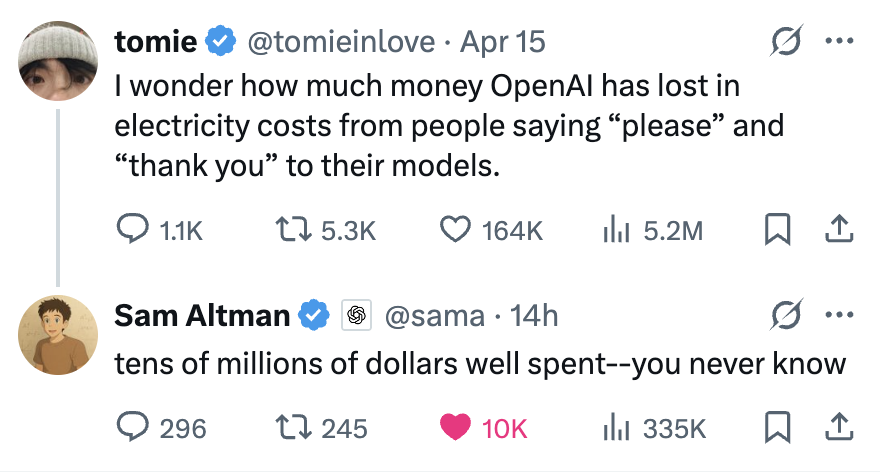This screenshot has width=880, height=472.
Task: Open more options menu on Sam Altman's reply
Action: click(x=838, y=316)
